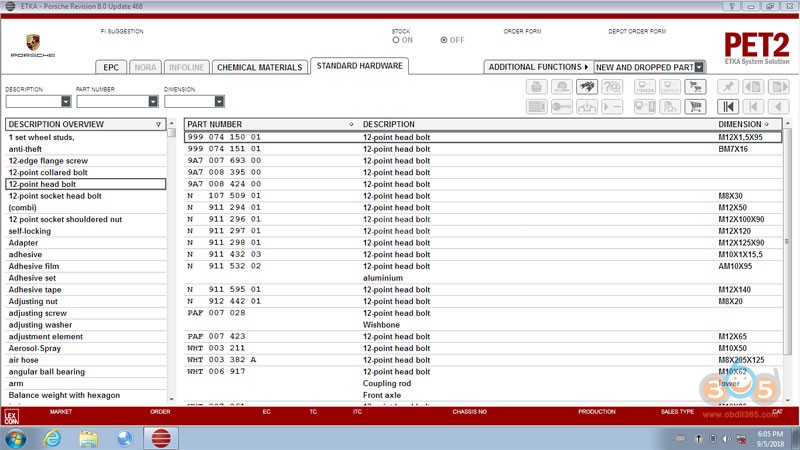Click the Depot Order Form label

(637, 31)
